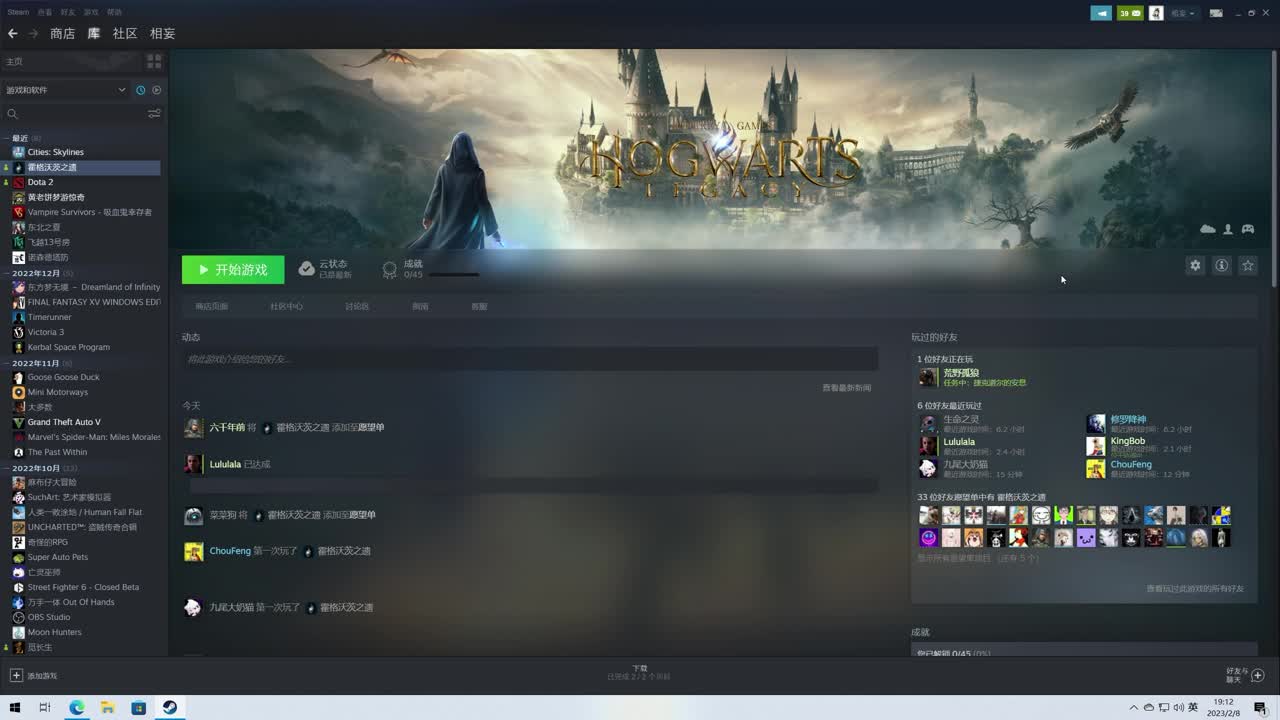The width and height of the screenshot is (1280, 720).
Task: Show hidden system tray icons chevron
Action: pyautogui.click(x=1133, y=708)
